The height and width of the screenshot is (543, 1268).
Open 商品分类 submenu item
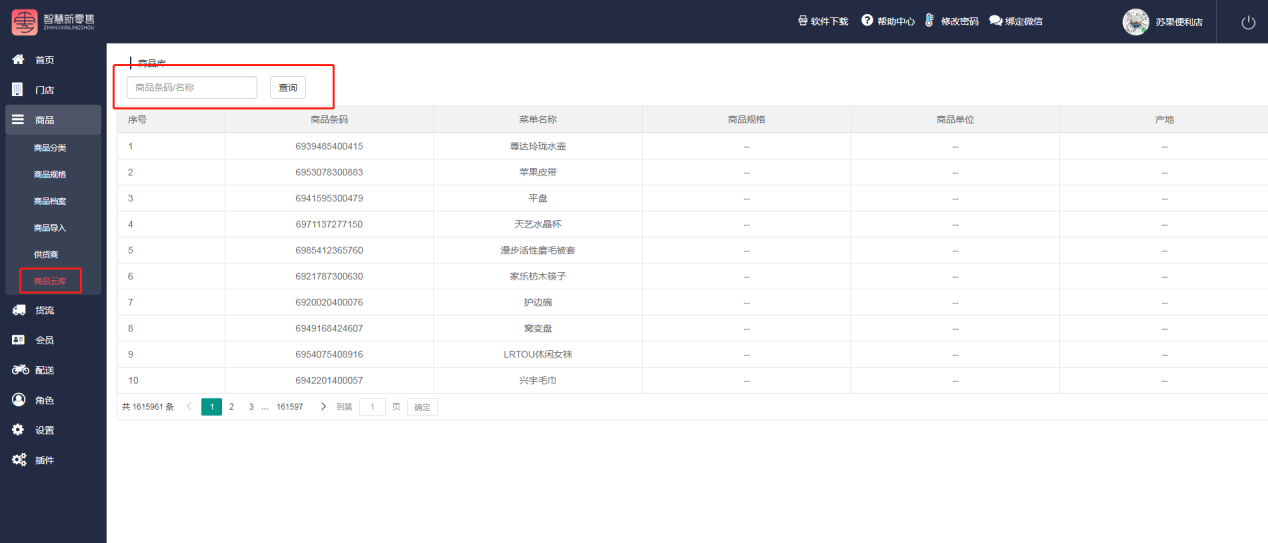pyautogui.click(x=50, y=148)
